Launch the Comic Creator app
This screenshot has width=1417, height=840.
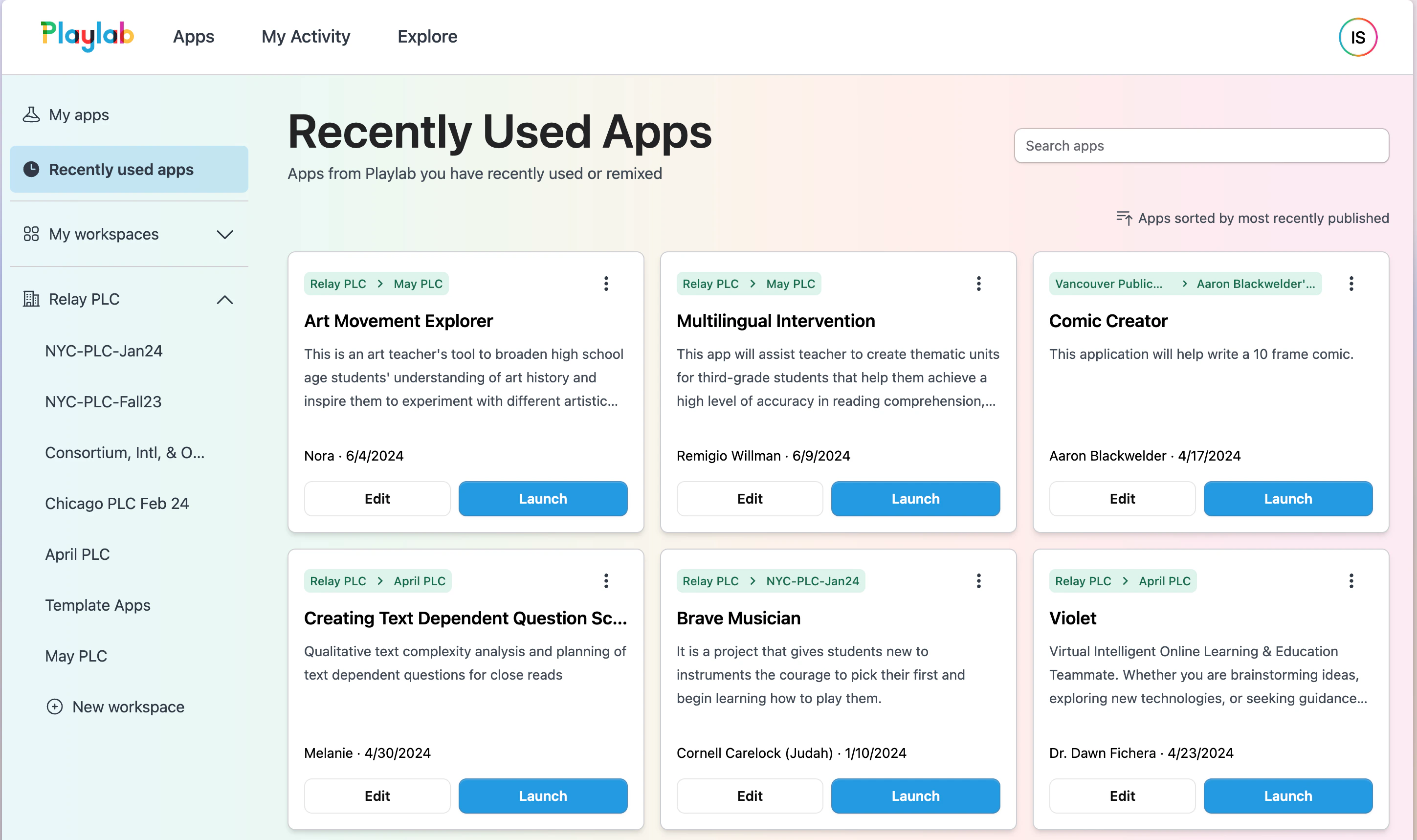click(1287, 499)
